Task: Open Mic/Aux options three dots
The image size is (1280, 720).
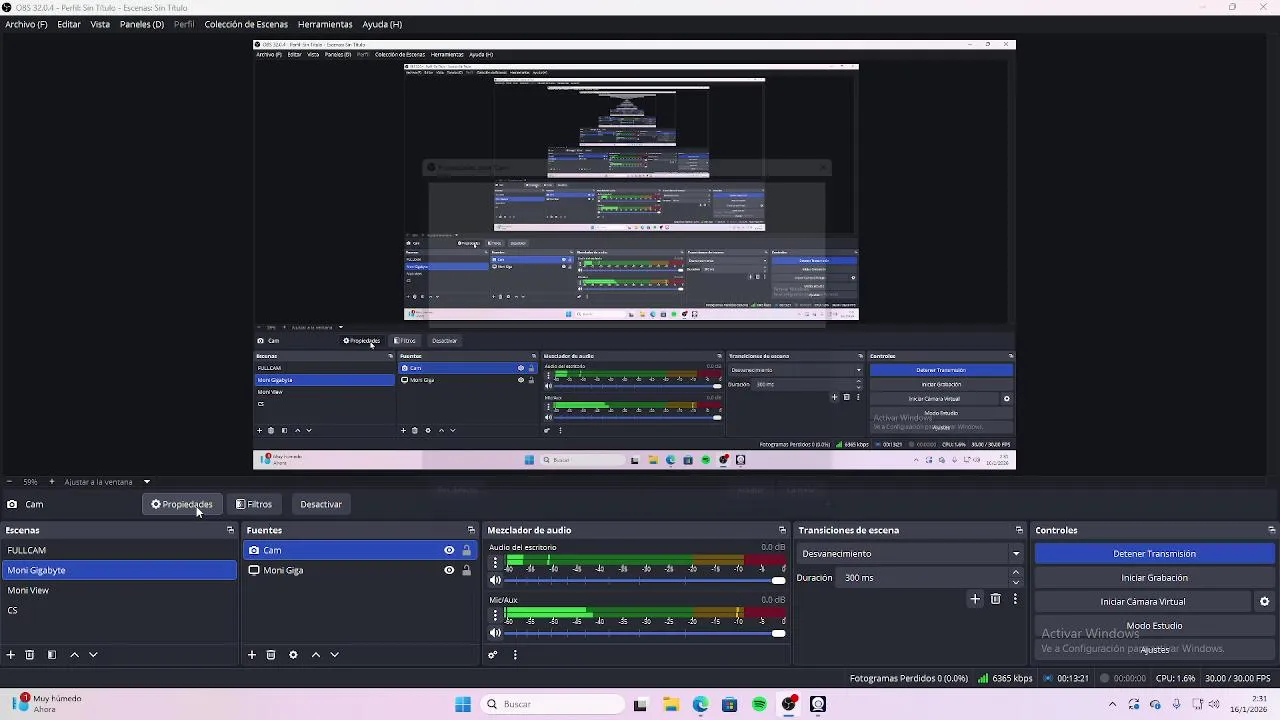Action: click(495, 616)
